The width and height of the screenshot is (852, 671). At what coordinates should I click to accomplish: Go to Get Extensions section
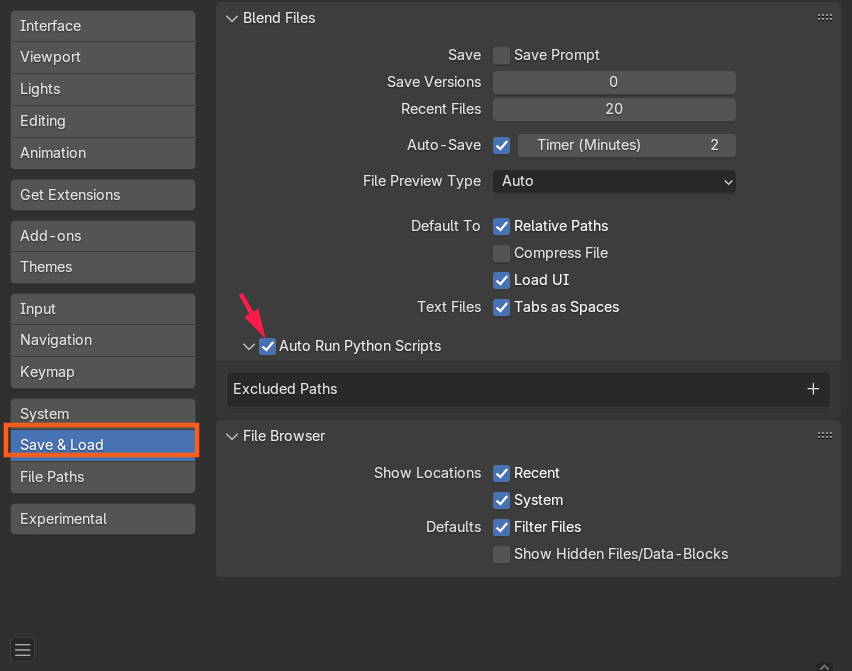103,195
